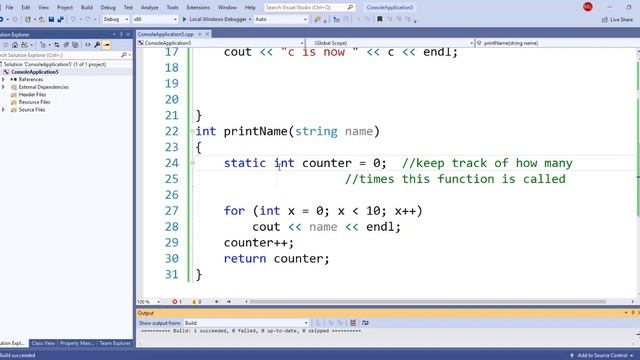Open the 100 % zoom dropdown
This screenshot has height=360, width=640.
click(149, 302)
